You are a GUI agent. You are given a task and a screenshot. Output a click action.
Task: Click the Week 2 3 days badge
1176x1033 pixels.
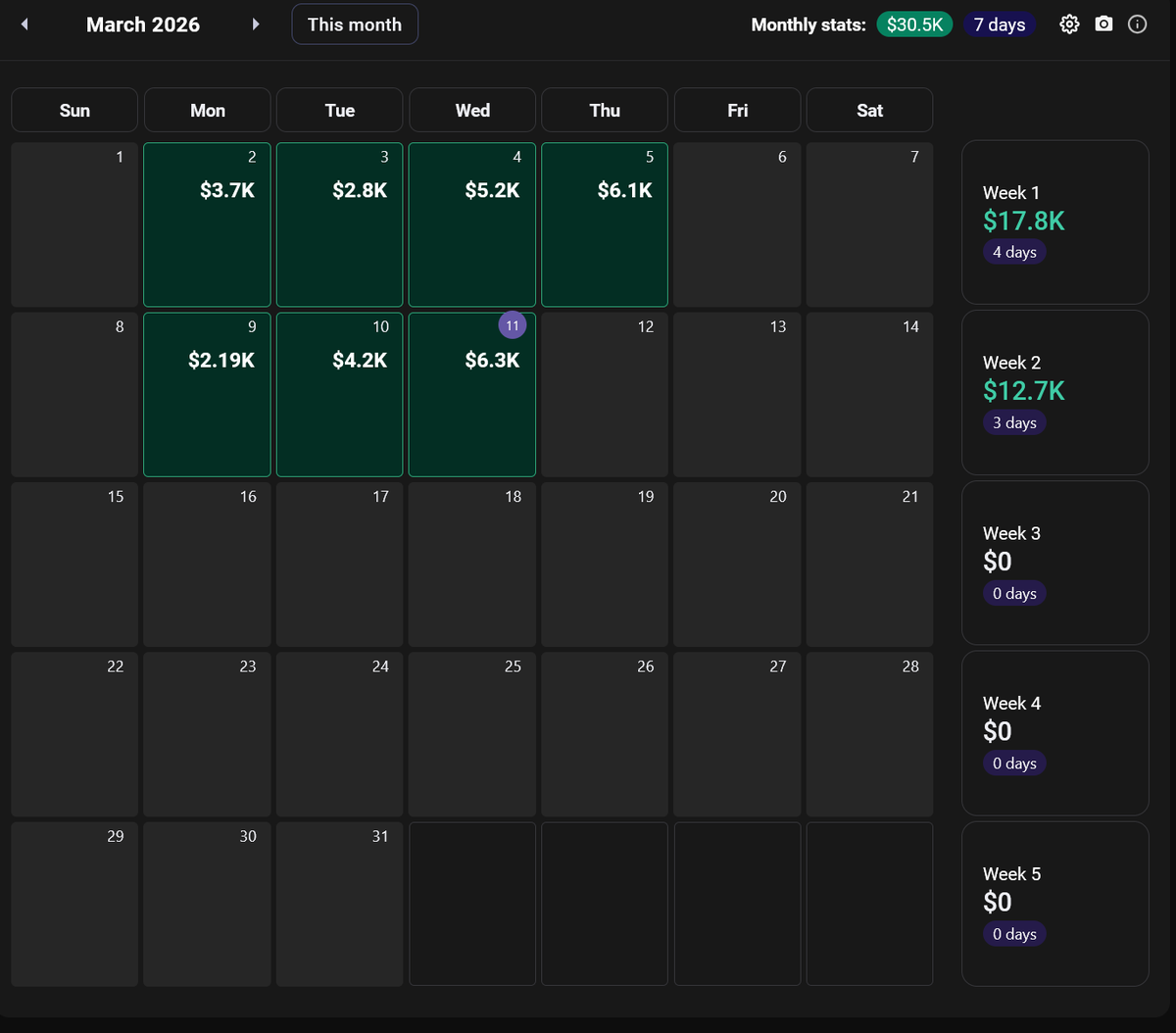[x=1014, y=422]
